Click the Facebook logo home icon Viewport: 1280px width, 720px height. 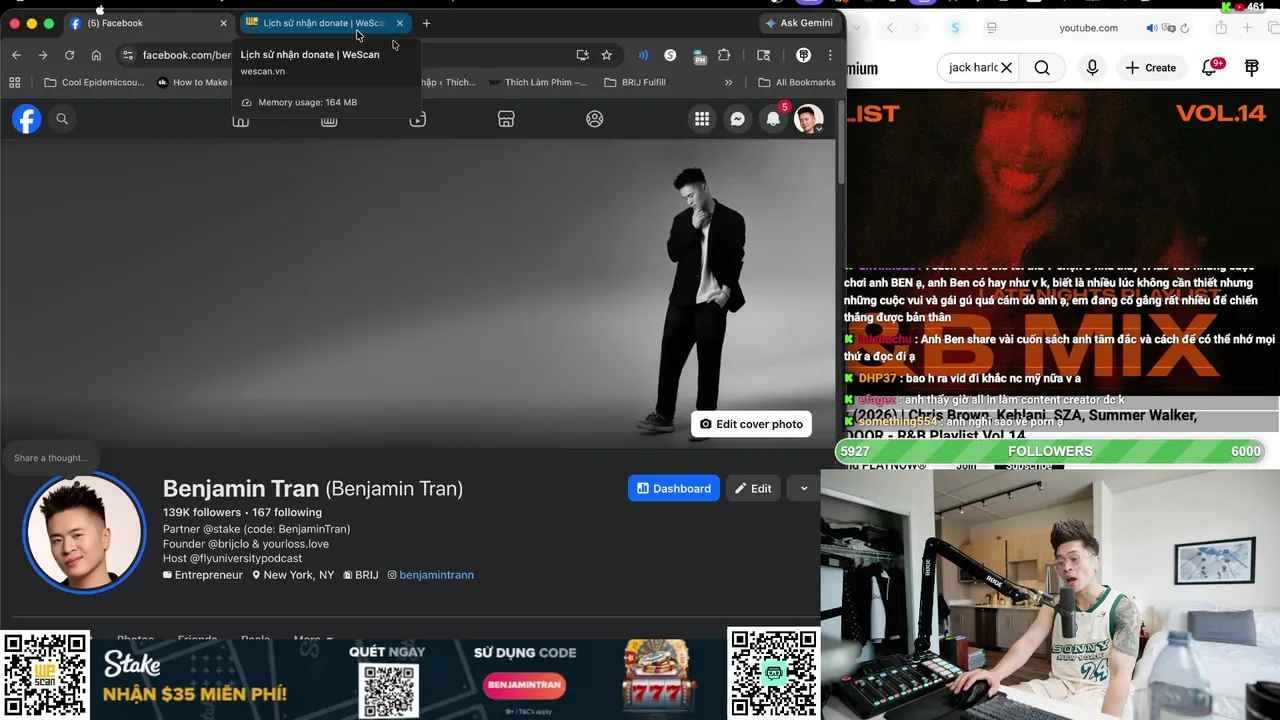click(x=27, y=119)
